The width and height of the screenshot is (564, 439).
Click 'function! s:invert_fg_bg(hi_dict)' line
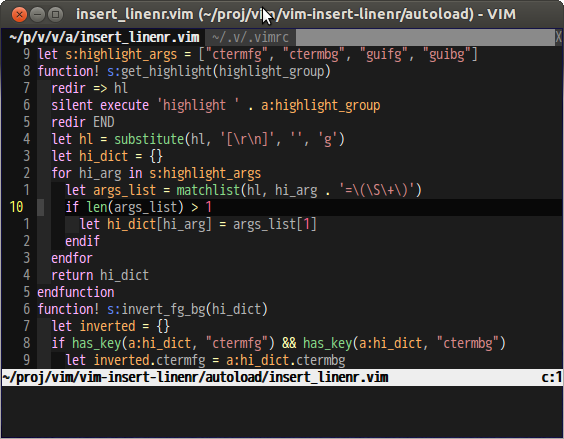point(153,309)
